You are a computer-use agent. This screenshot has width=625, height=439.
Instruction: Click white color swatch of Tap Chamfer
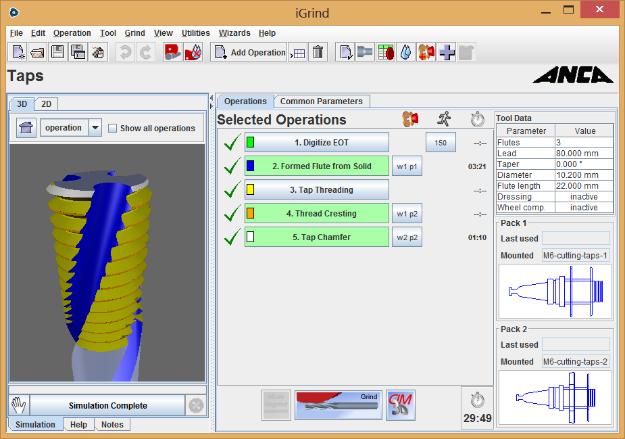click(250, 237)
